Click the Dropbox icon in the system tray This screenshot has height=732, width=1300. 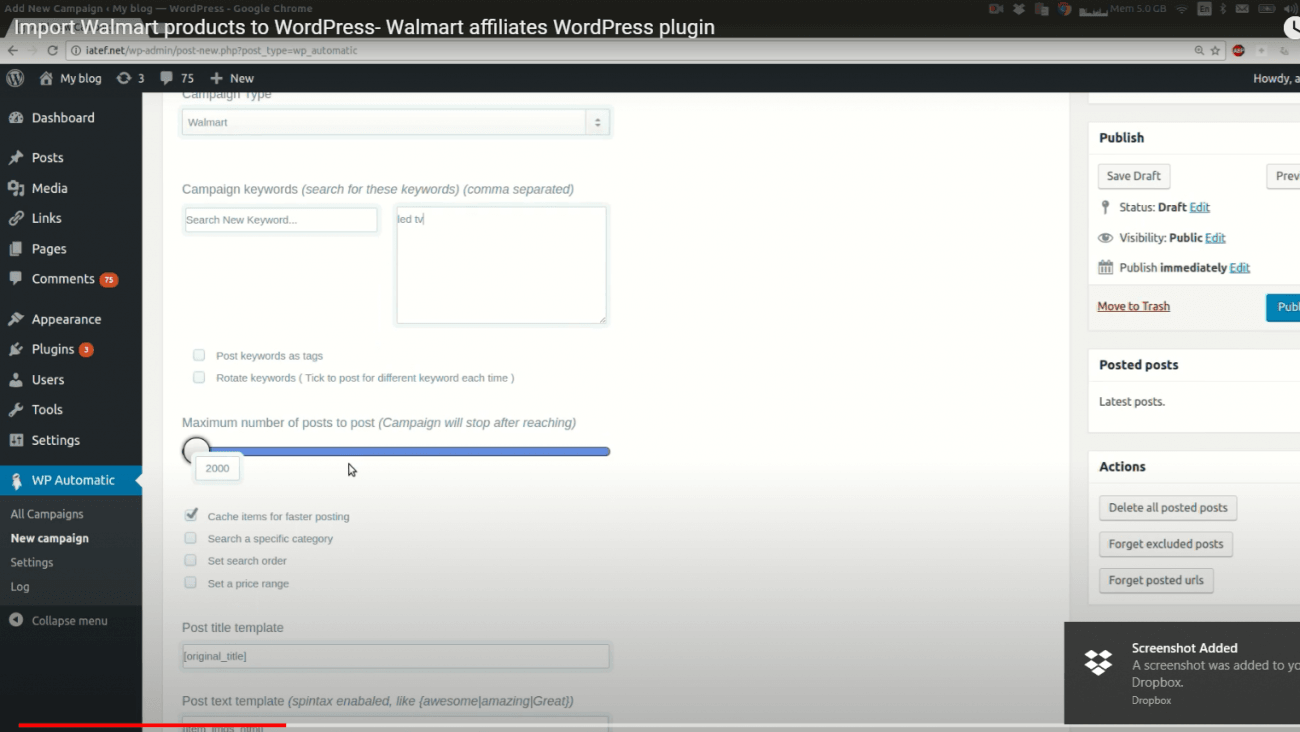pyautogui.click(x=1019, y=9)
